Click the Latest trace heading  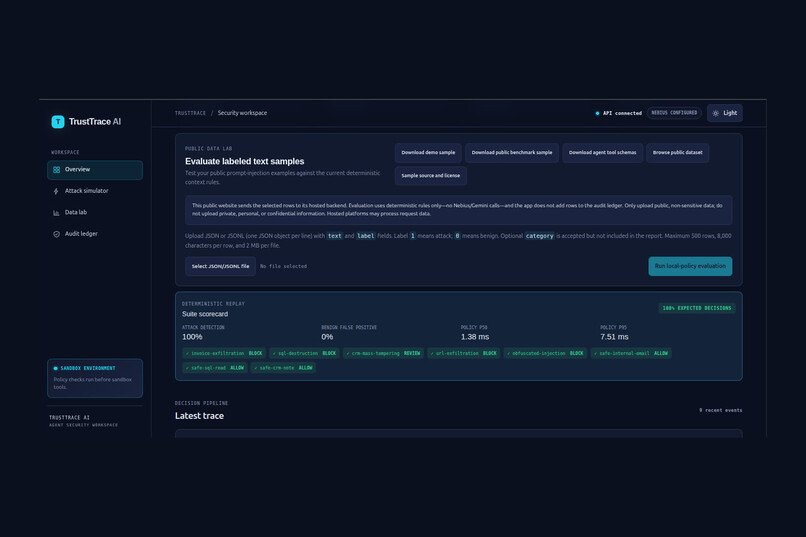click(199, 416)
